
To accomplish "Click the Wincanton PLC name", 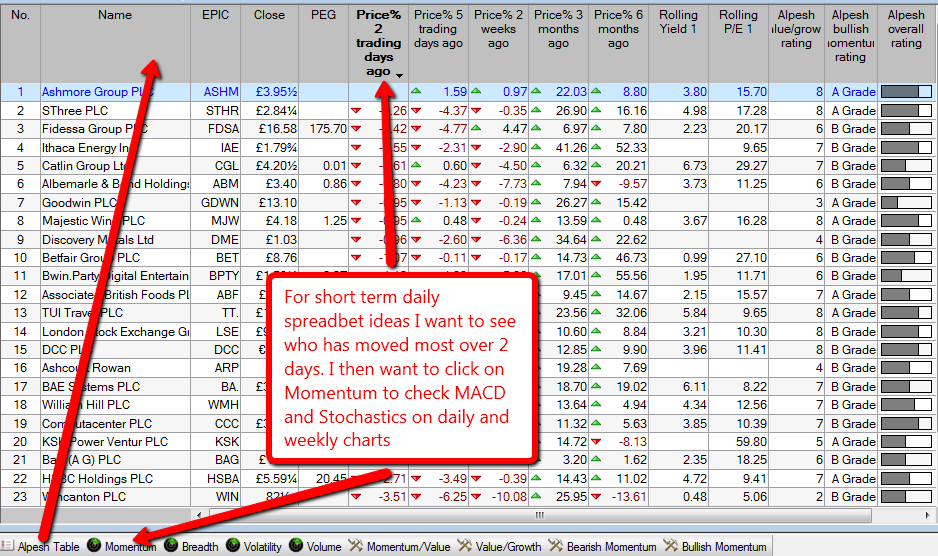I will [x=84, y=497].
